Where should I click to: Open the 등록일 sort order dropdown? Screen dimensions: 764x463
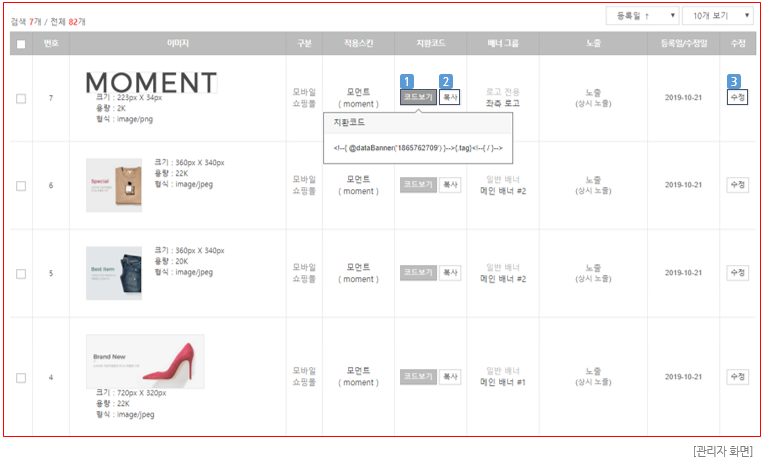[x=642, y=17]
